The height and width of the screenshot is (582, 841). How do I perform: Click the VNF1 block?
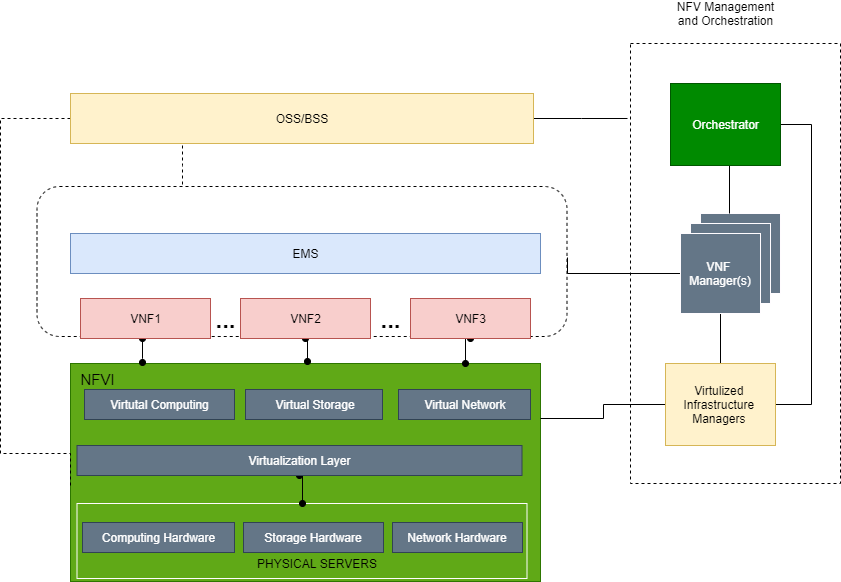pos(145,319)
